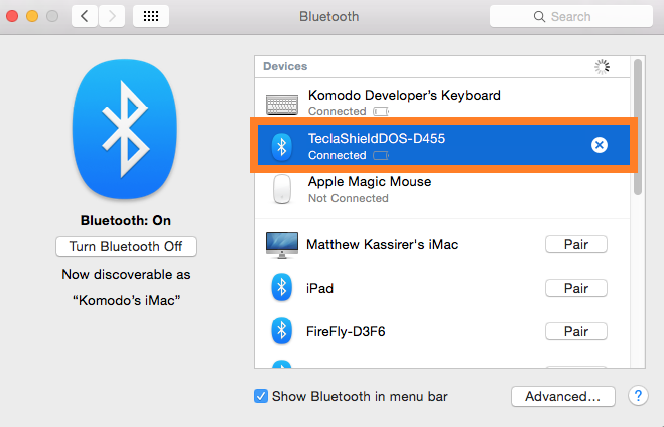Turn Bluetooth Off button

coord(126,246)
